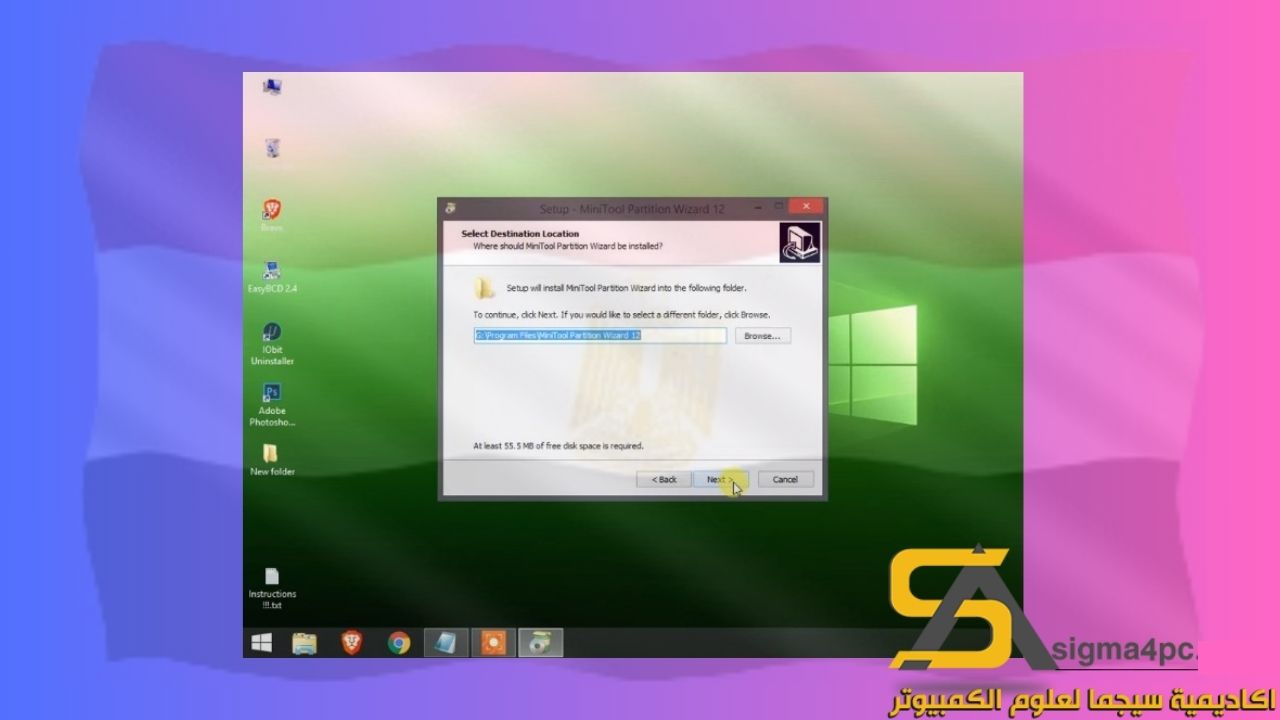Open File Explorer from the taskbar

[x=305, y=642]
